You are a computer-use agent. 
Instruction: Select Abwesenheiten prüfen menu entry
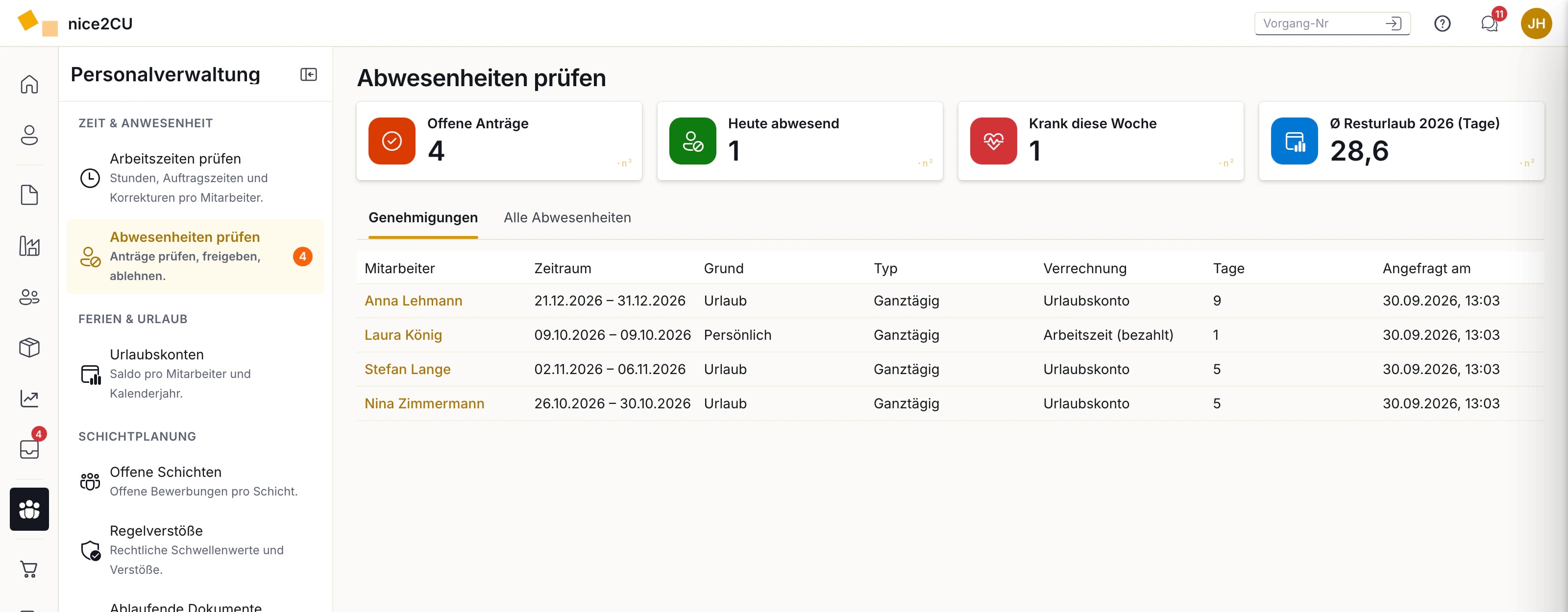point(196,256)
